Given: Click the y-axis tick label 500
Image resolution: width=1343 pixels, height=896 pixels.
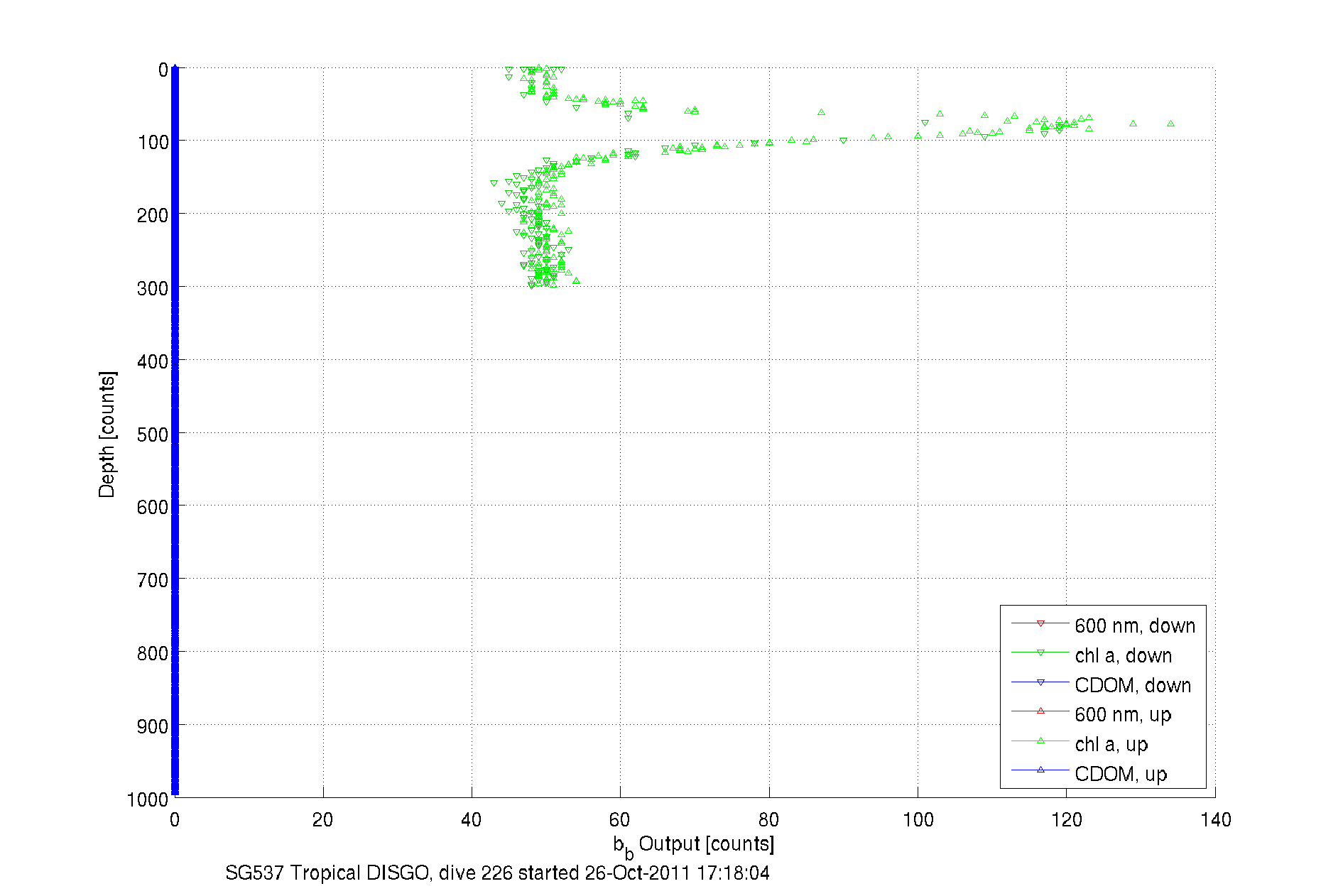Looking at the screenshot, I should click(153, 435).
